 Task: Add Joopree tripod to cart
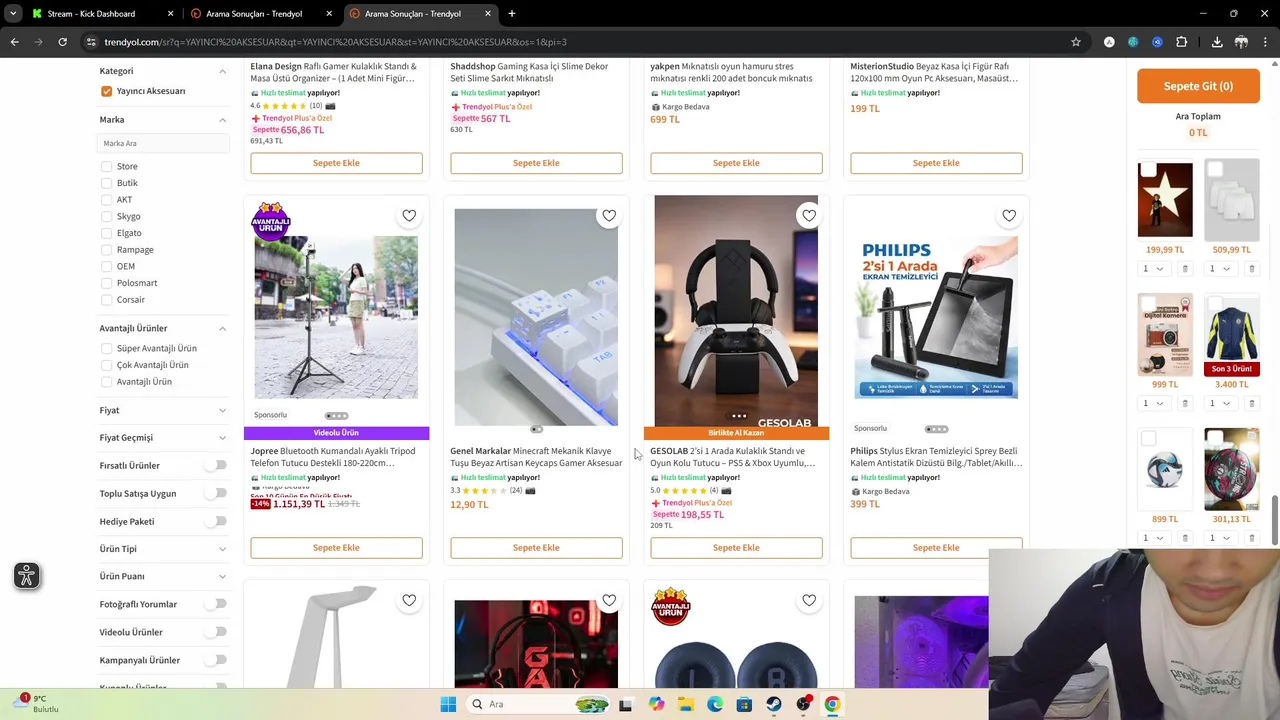coord(336,548)
